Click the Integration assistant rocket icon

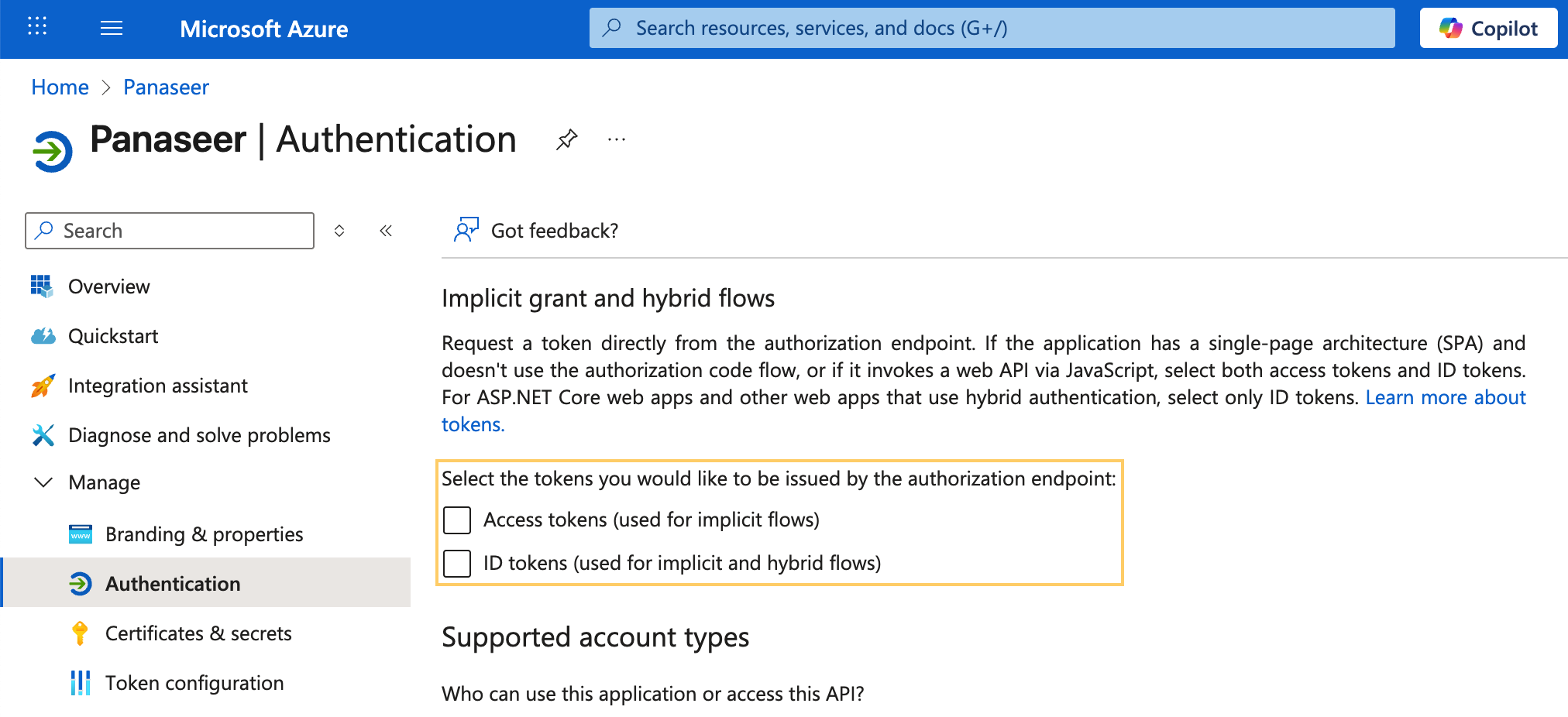(x=43, y=386)
